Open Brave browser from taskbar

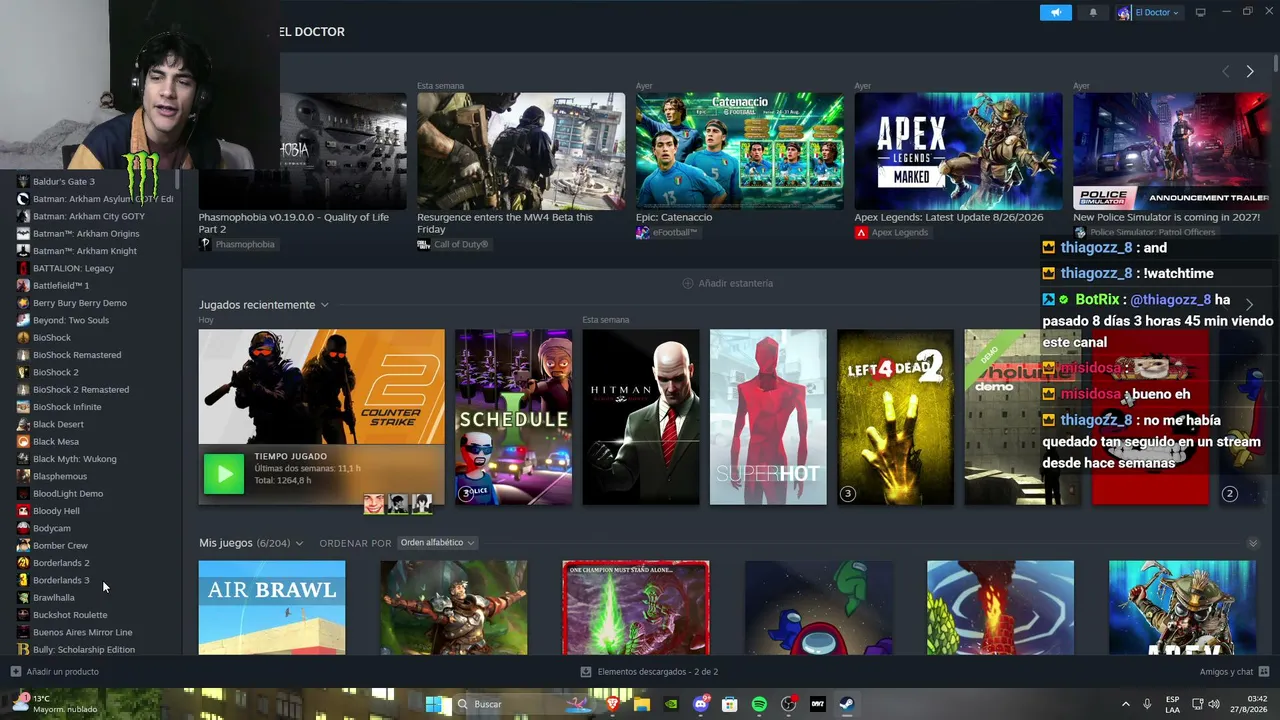click(x=613, y=704)
